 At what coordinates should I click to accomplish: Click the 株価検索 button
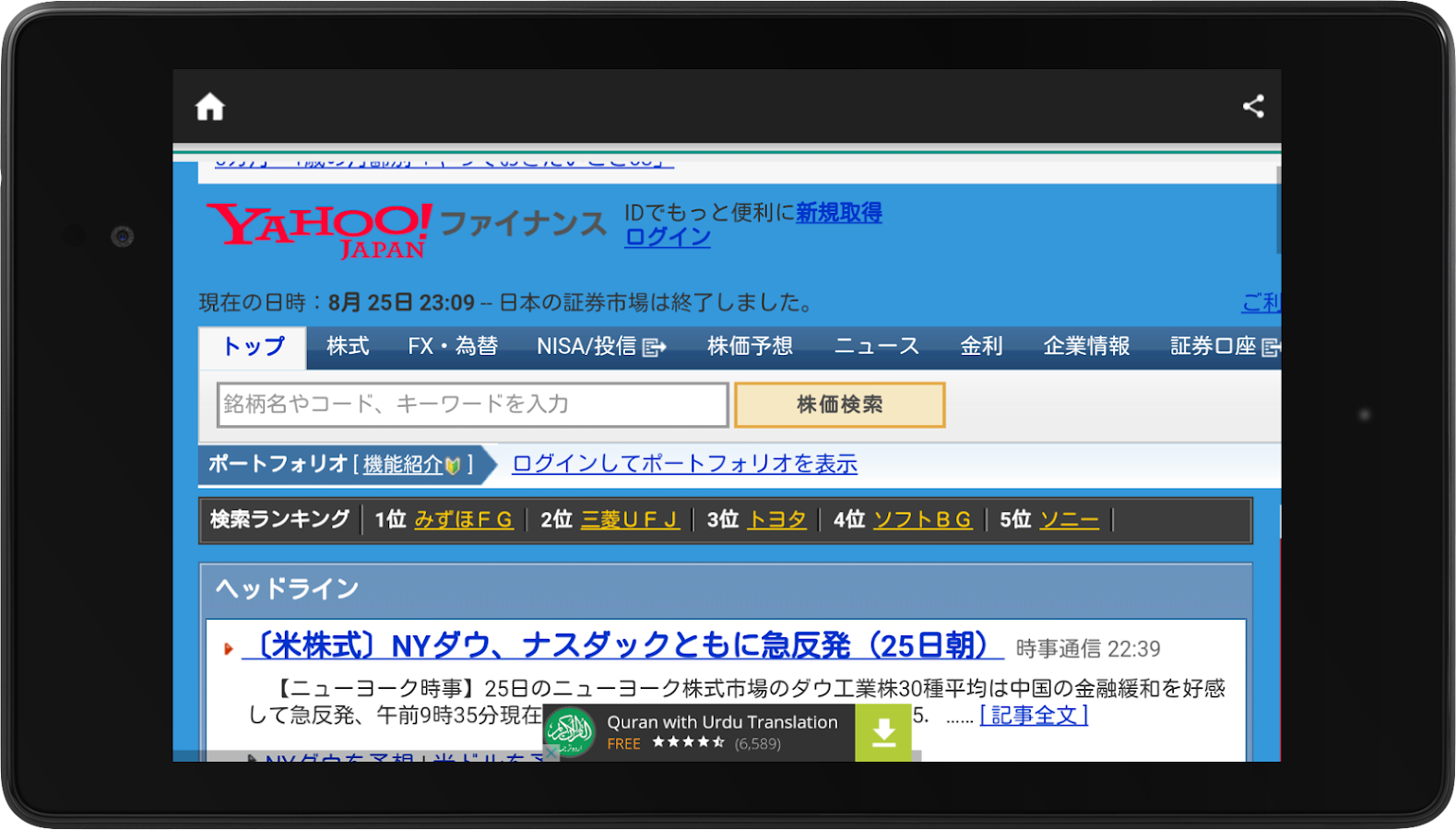point(840,405)
